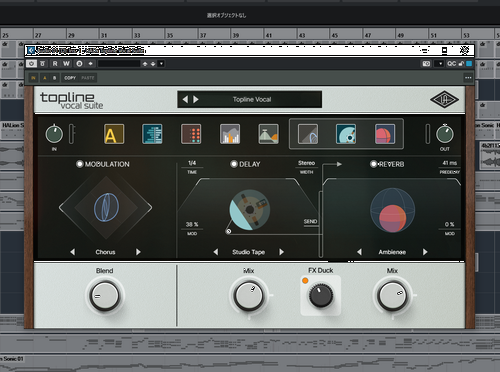This screenshot has width=500, height=372.
Task: Open the preset dropdown arrow in the header toolbar
Action: [161, 64]
